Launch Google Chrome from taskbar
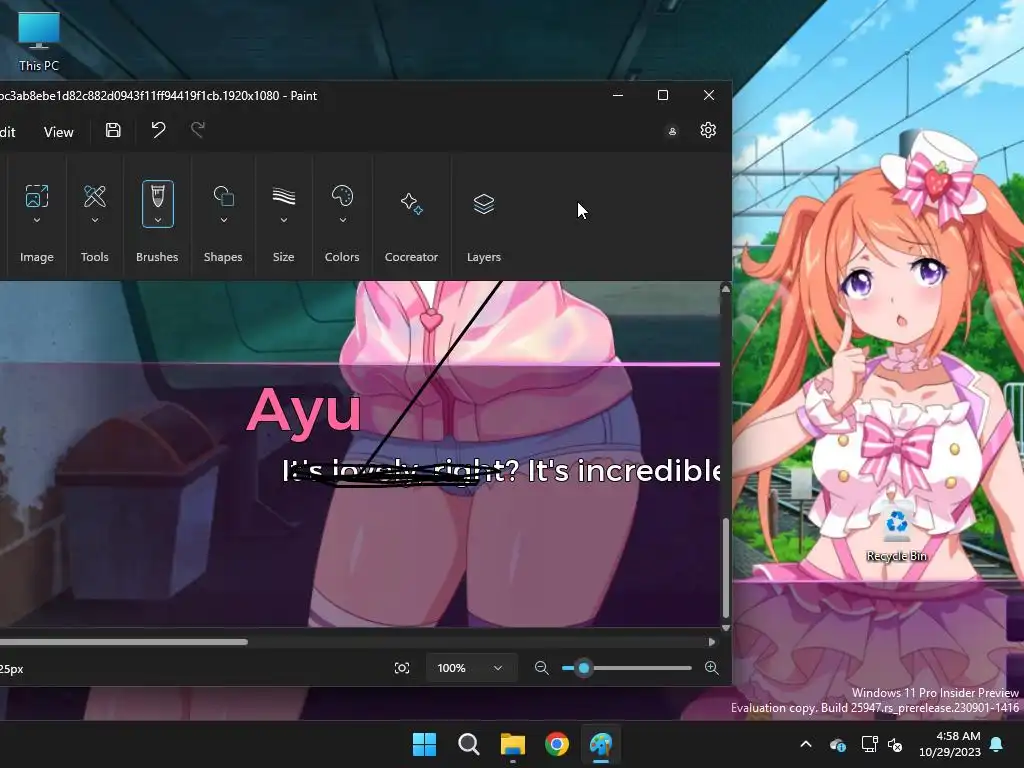Image resolution: width=1024 pixels, height=768 pixels. pos(557,744)
